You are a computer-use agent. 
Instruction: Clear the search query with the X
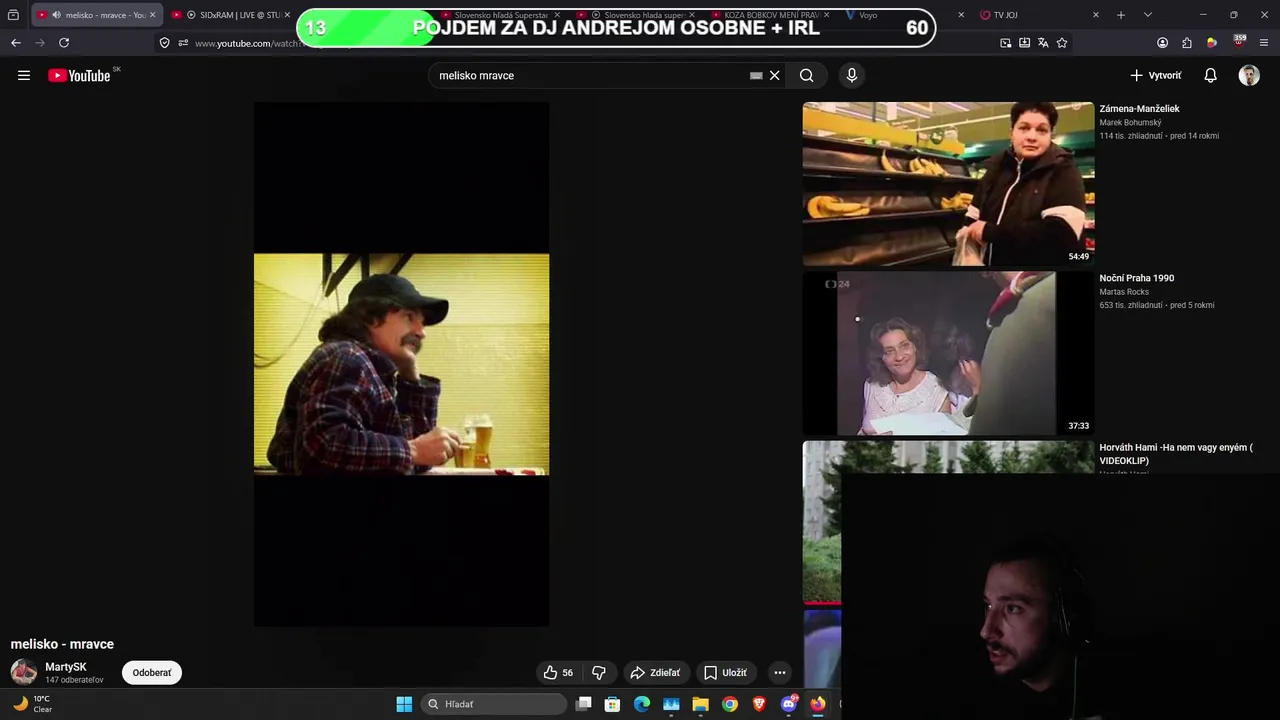click(774, 75)
